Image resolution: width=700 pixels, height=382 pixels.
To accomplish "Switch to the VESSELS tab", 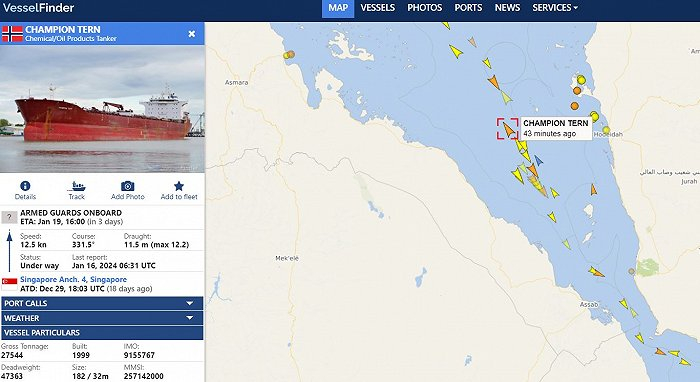I will point(378,8).
